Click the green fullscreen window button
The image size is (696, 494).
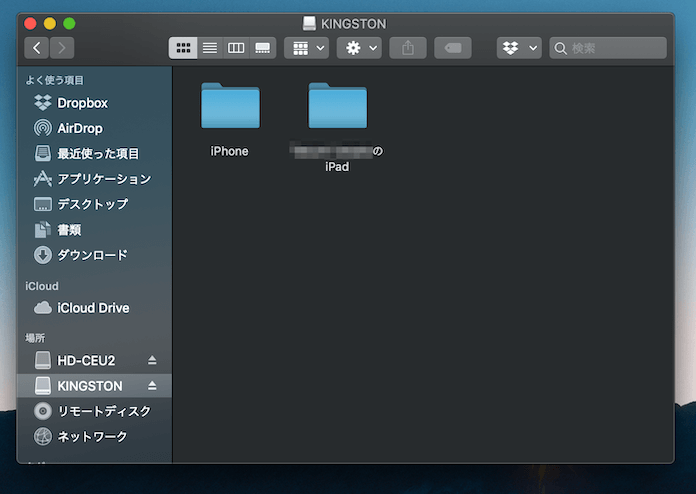coord(69,24)
